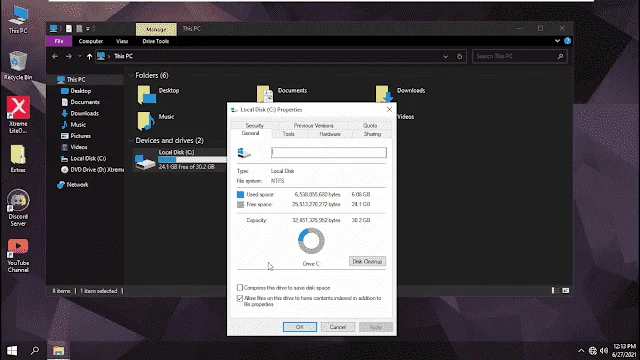
Task: Customize Quick Access Toolbar dropdown
Action: point(88,29)
